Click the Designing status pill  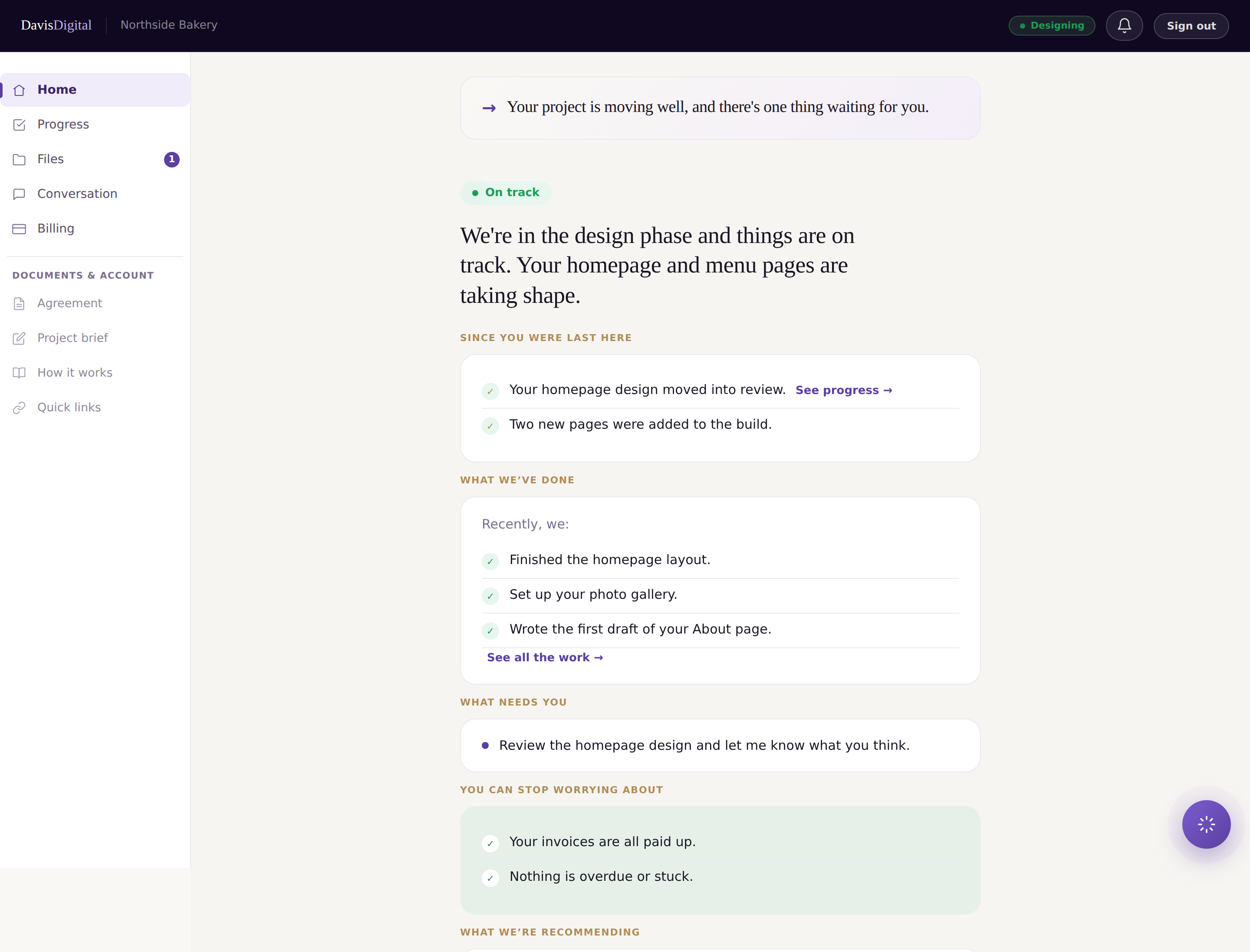(x=1052, y=26)
